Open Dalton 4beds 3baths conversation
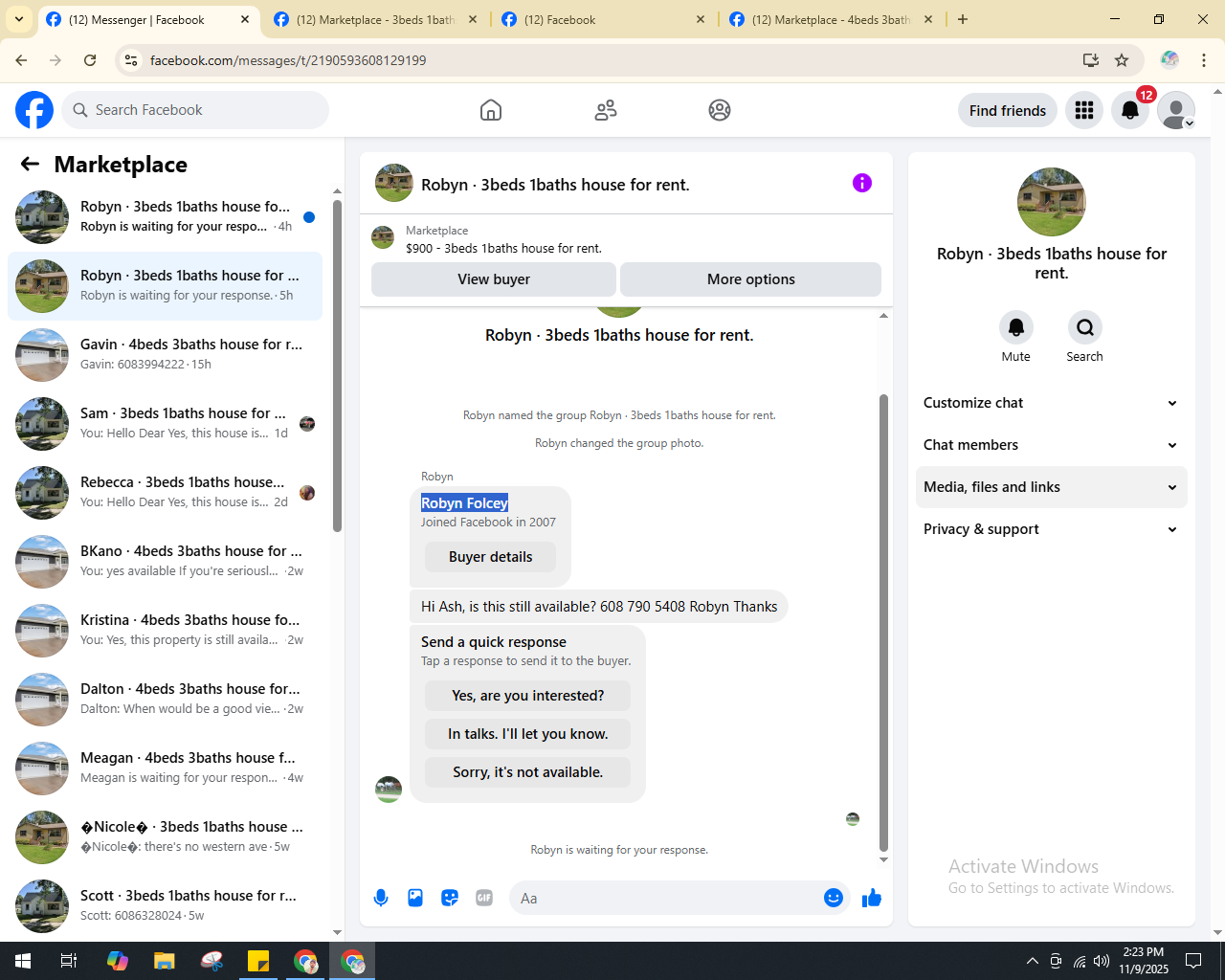Image resolution: width=1225 pixels, height=980 pixels. [x=165, y=700]
